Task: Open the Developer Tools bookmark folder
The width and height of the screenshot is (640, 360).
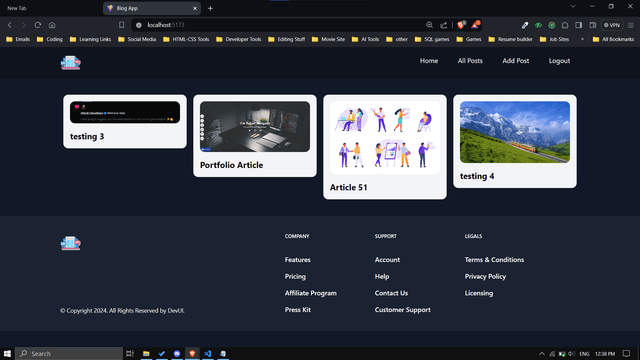Action: (238, 39)
